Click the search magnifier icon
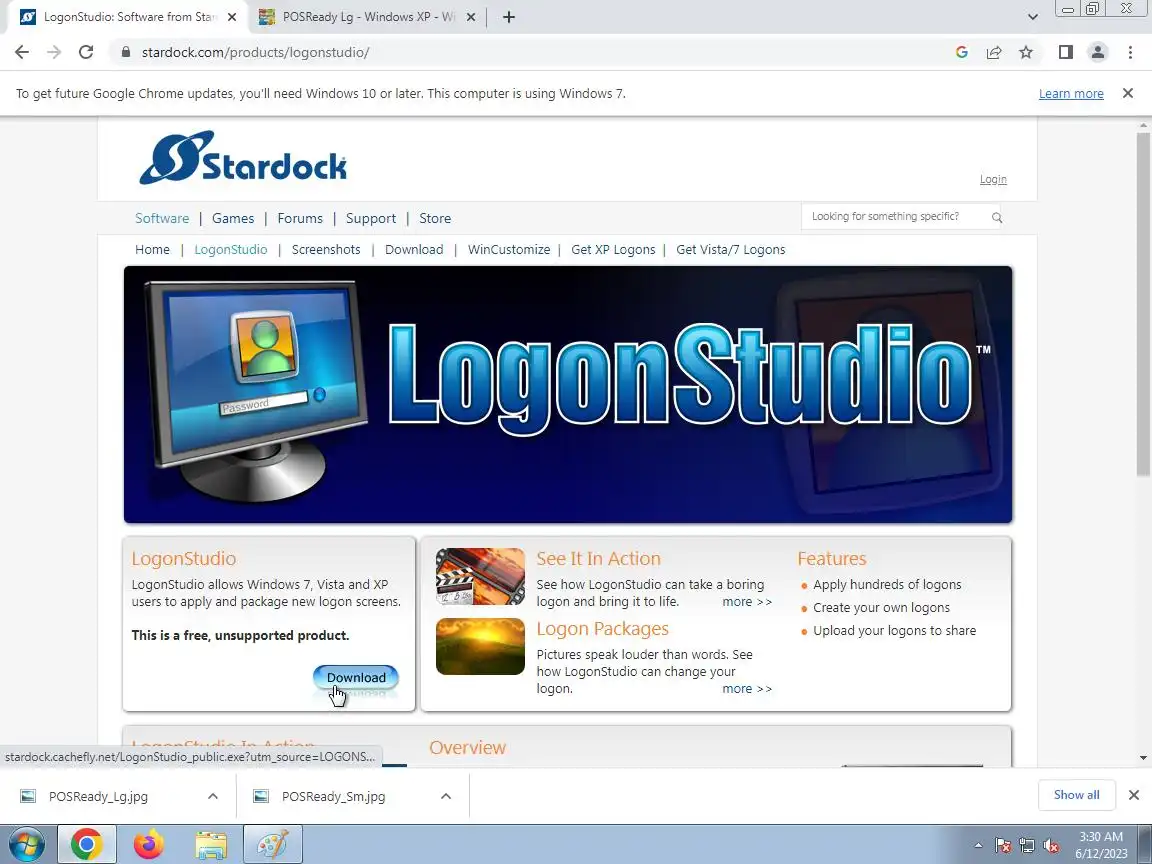The height and width of the screenshot is (864, 1152). pyautogui.click(x=996, y=217)
